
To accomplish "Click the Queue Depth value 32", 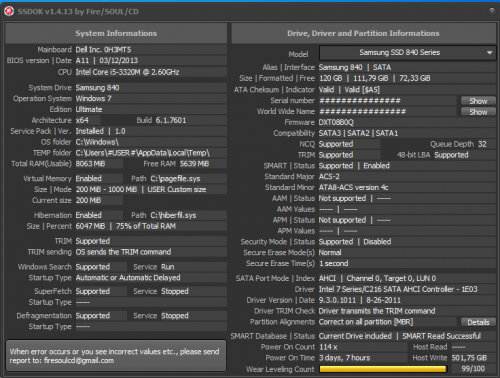I will click(x=482, y=144).
